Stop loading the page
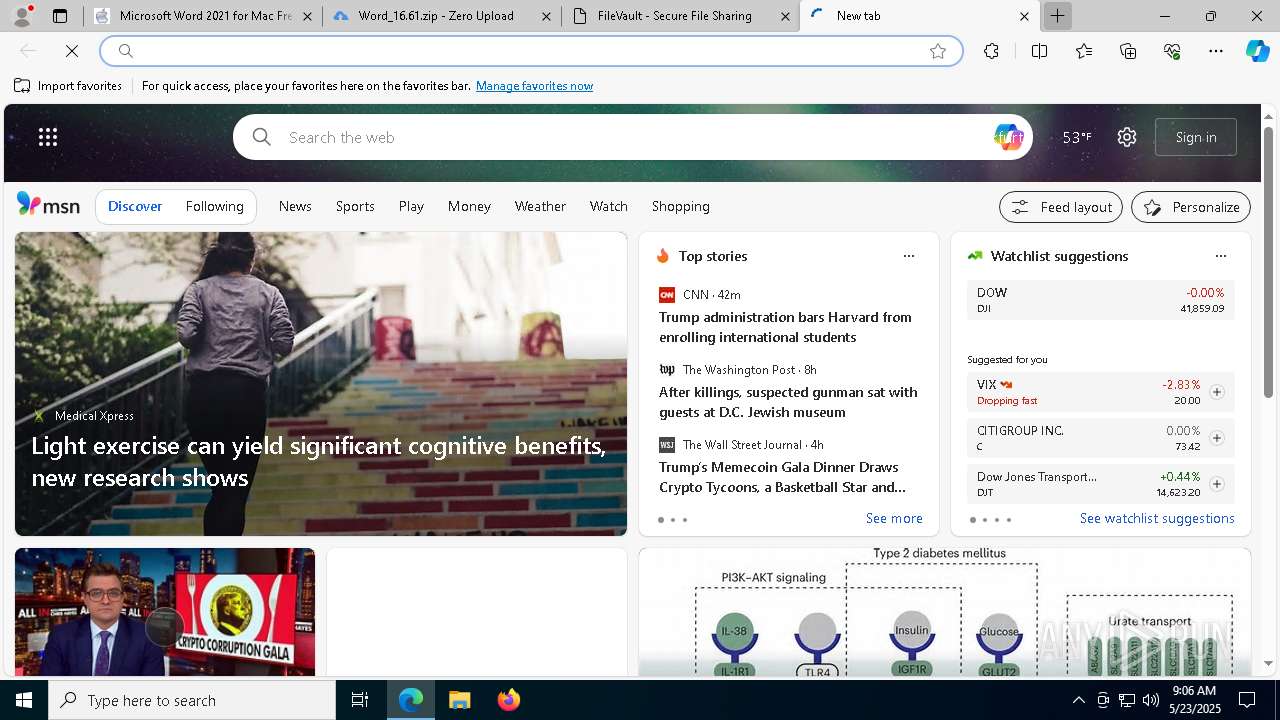Image resolution: width=1280 pixels, height=720 pixels. [72, 51]
